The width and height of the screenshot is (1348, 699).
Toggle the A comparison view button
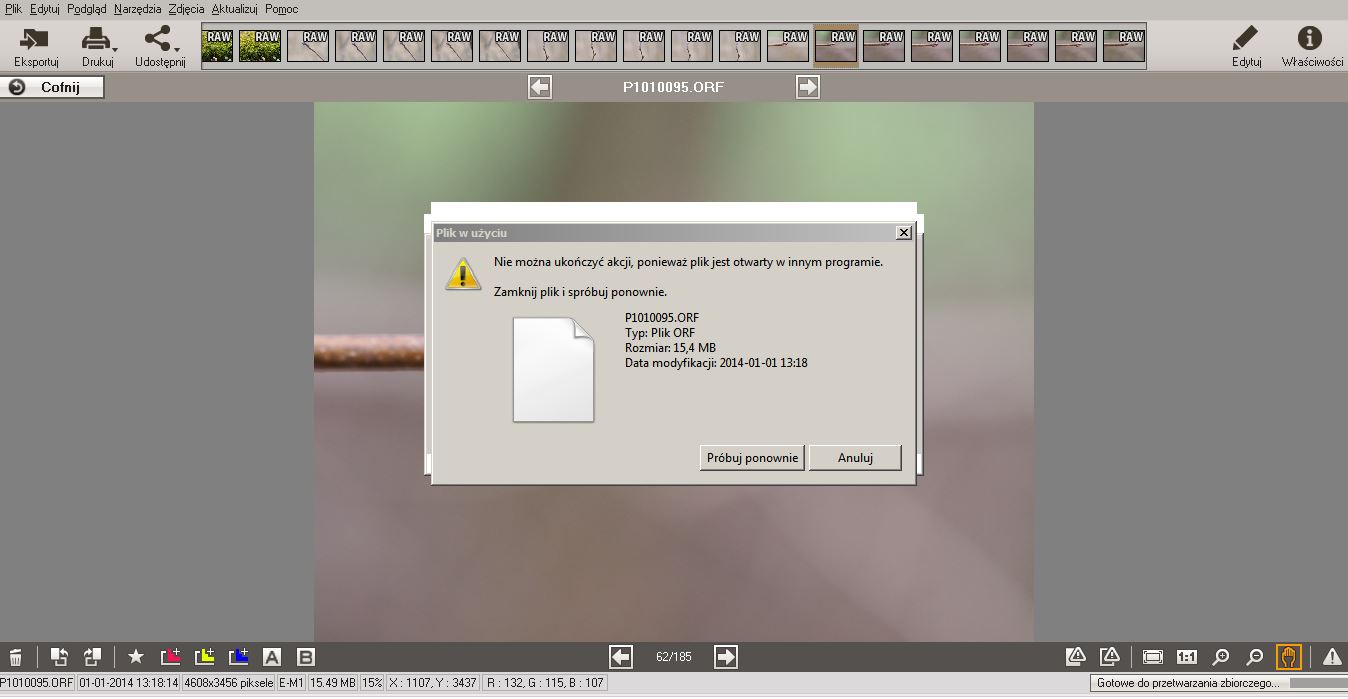point(272,657)
